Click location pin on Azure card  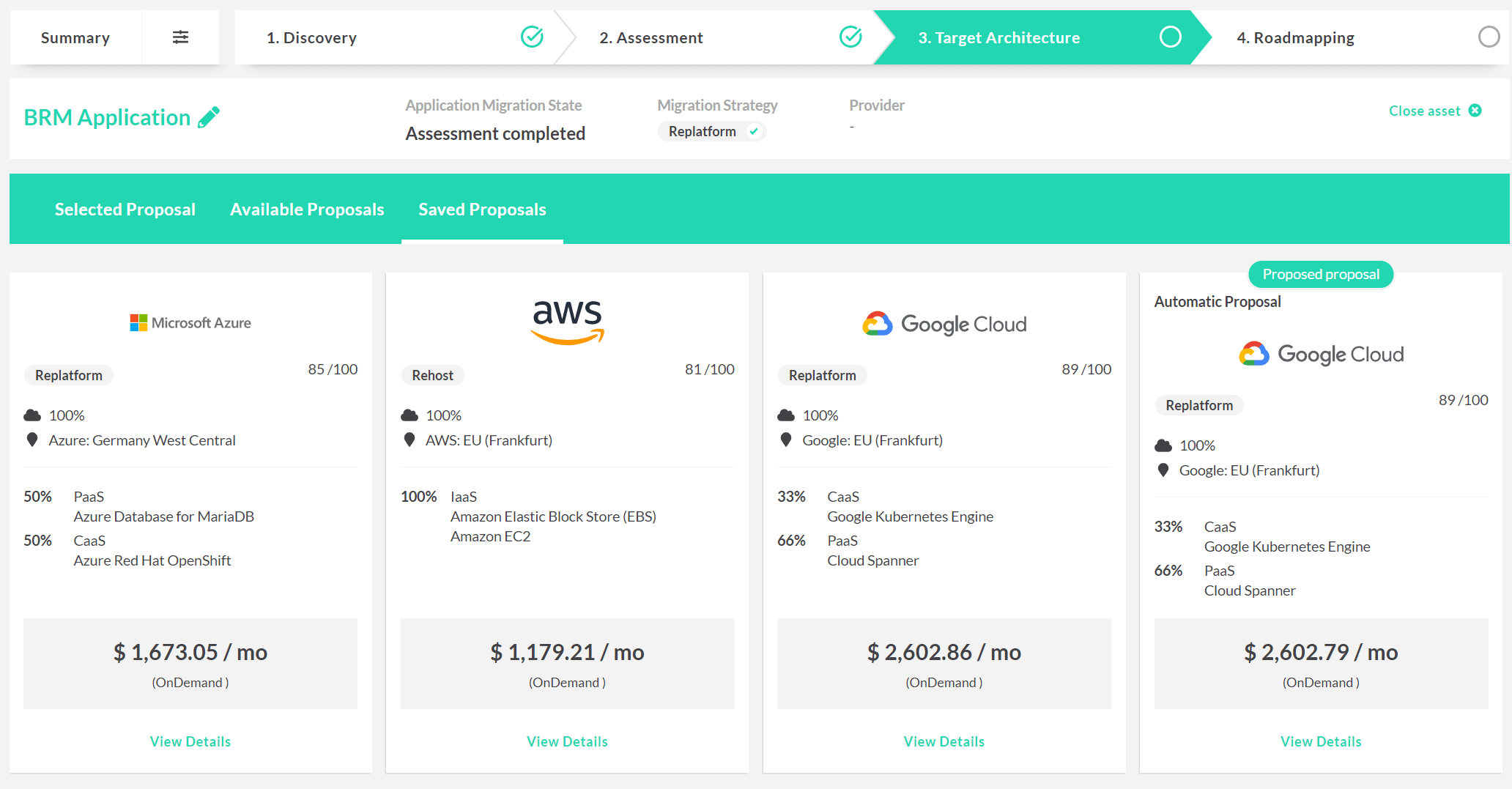(x=32, y=440)
